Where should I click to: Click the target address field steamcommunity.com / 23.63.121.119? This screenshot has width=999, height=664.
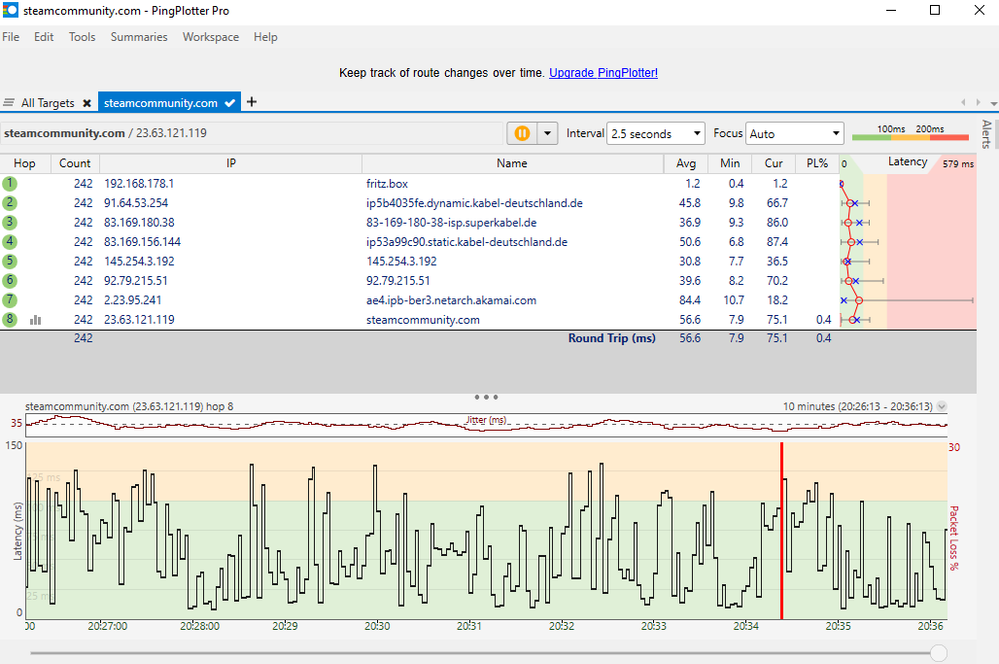click(x=252, y=133)
